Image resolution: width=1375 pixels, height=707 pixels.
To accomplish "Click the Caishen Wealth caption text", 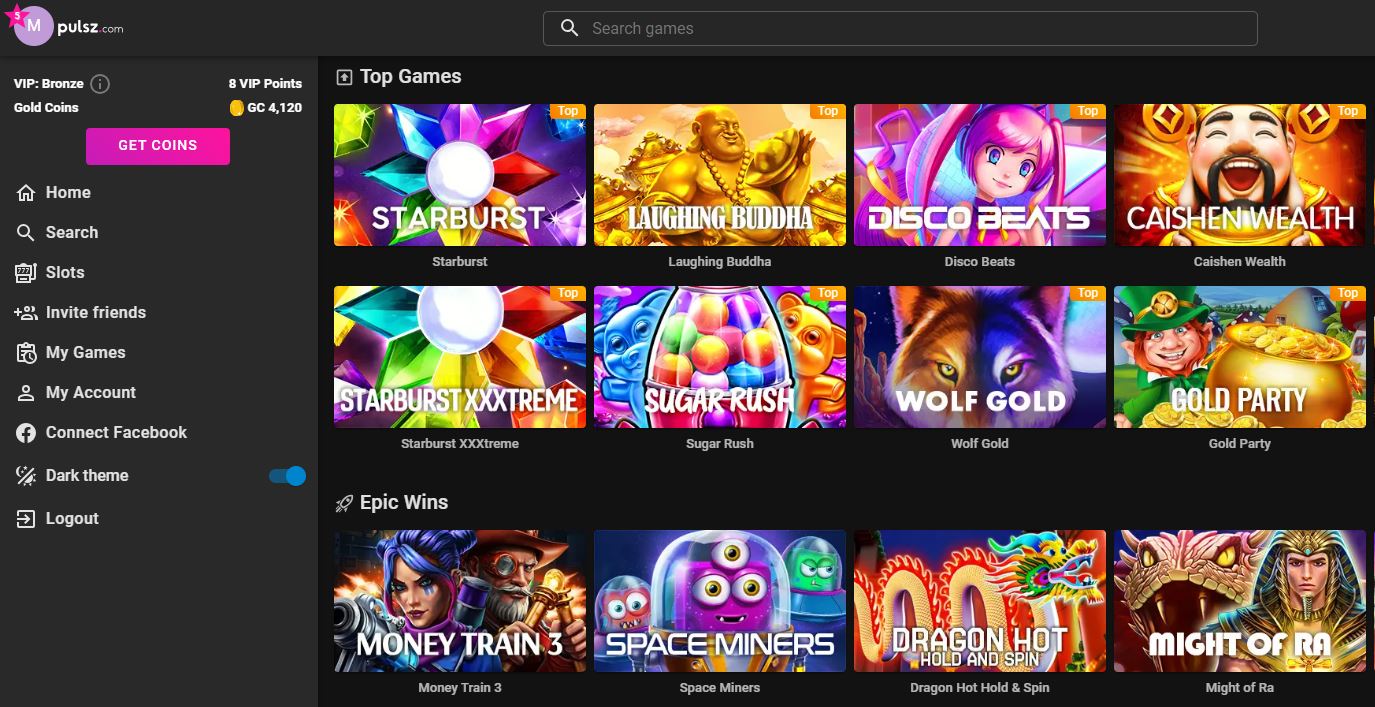I will (1240, 262).
